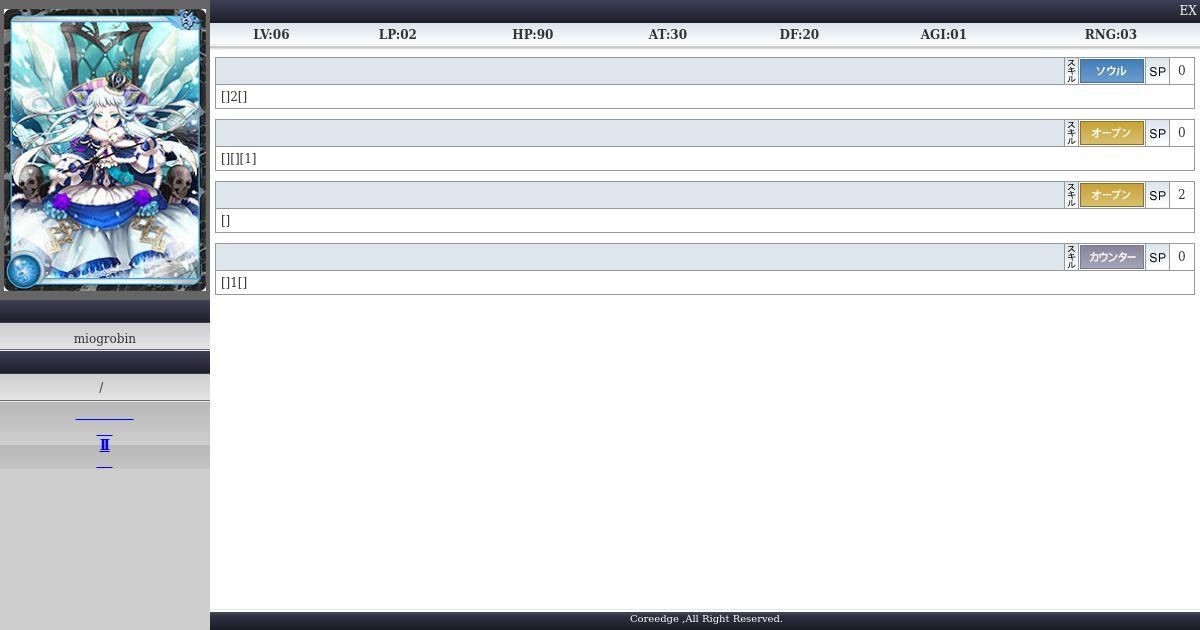
Task: Click the DF:20 stat
Action: tap(799, 34)
